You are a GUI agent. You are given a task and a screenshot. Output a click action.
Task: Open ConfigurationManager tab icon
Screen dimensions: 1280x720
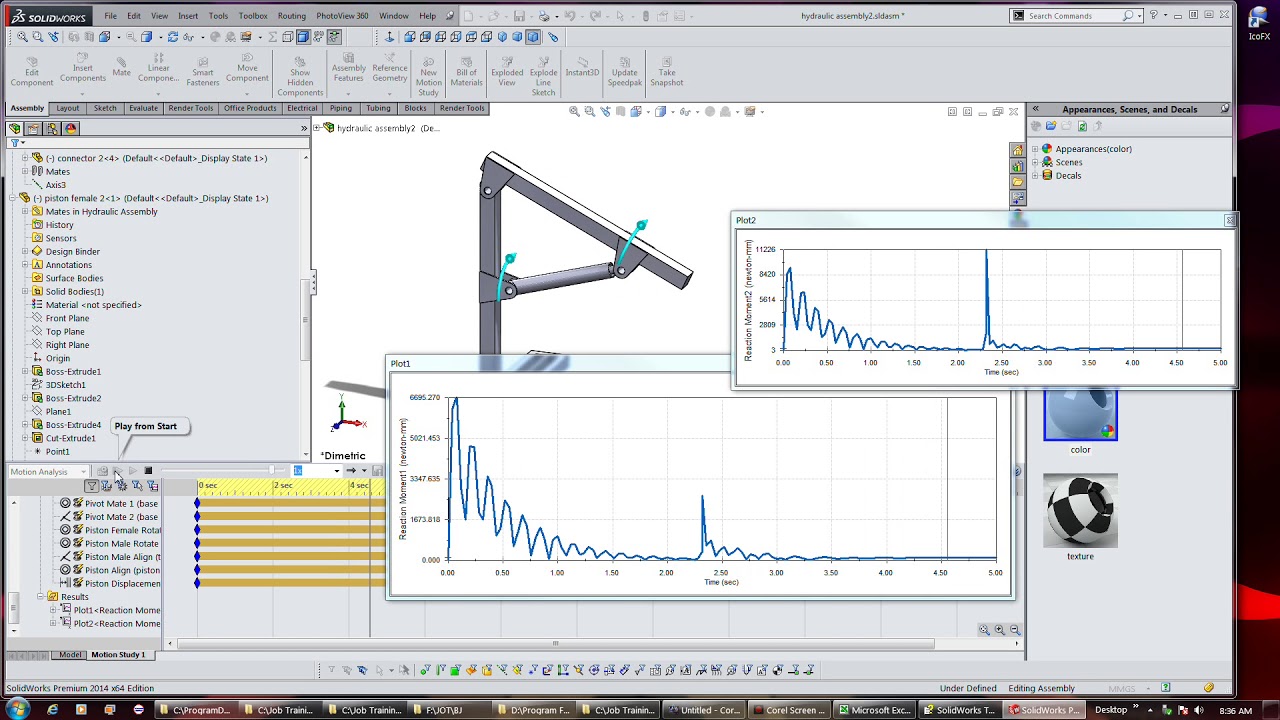52,128
